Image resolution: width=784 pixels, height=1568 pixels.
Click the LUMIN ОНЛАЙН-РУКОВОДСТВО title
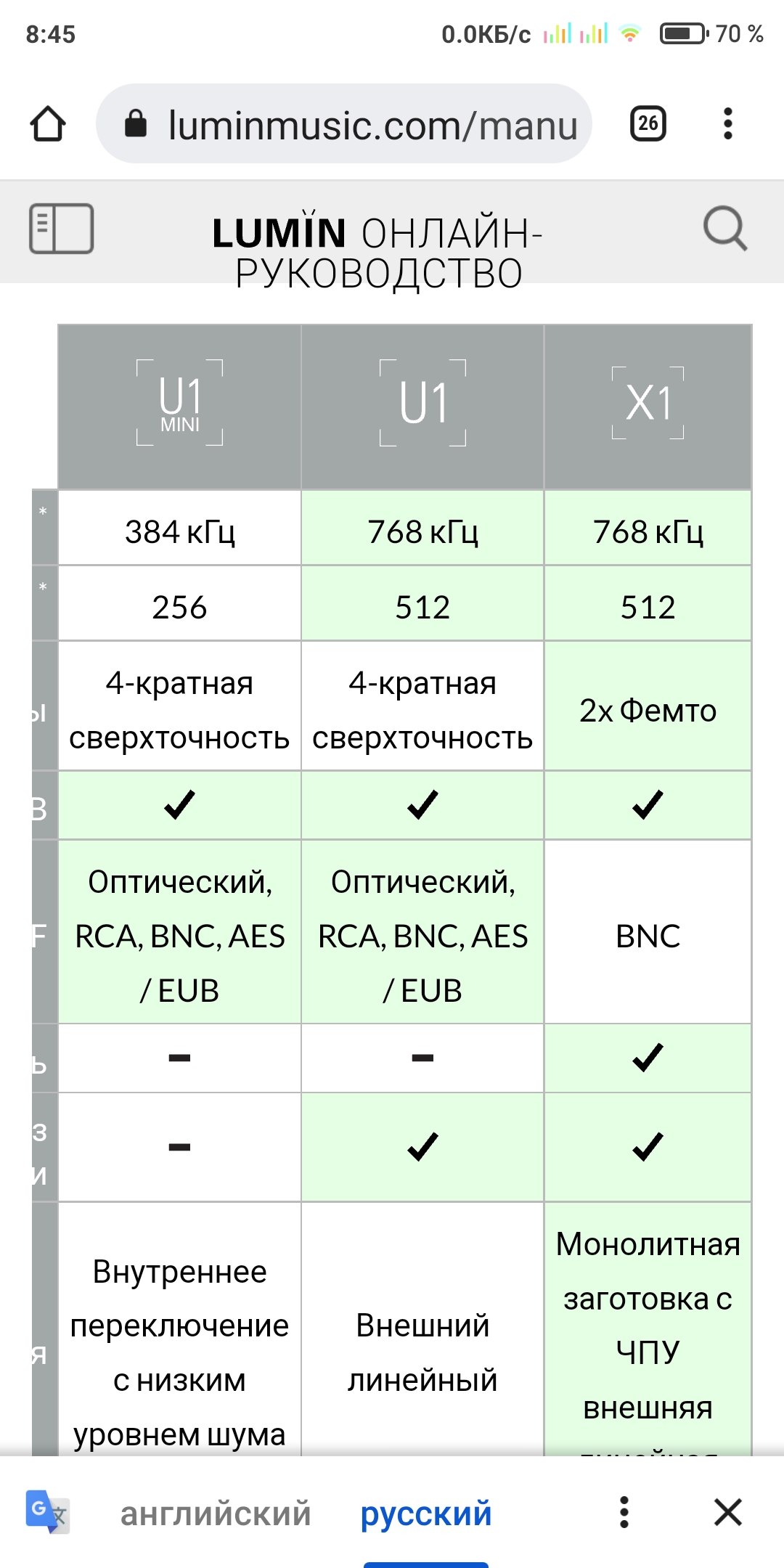point(378,253)
